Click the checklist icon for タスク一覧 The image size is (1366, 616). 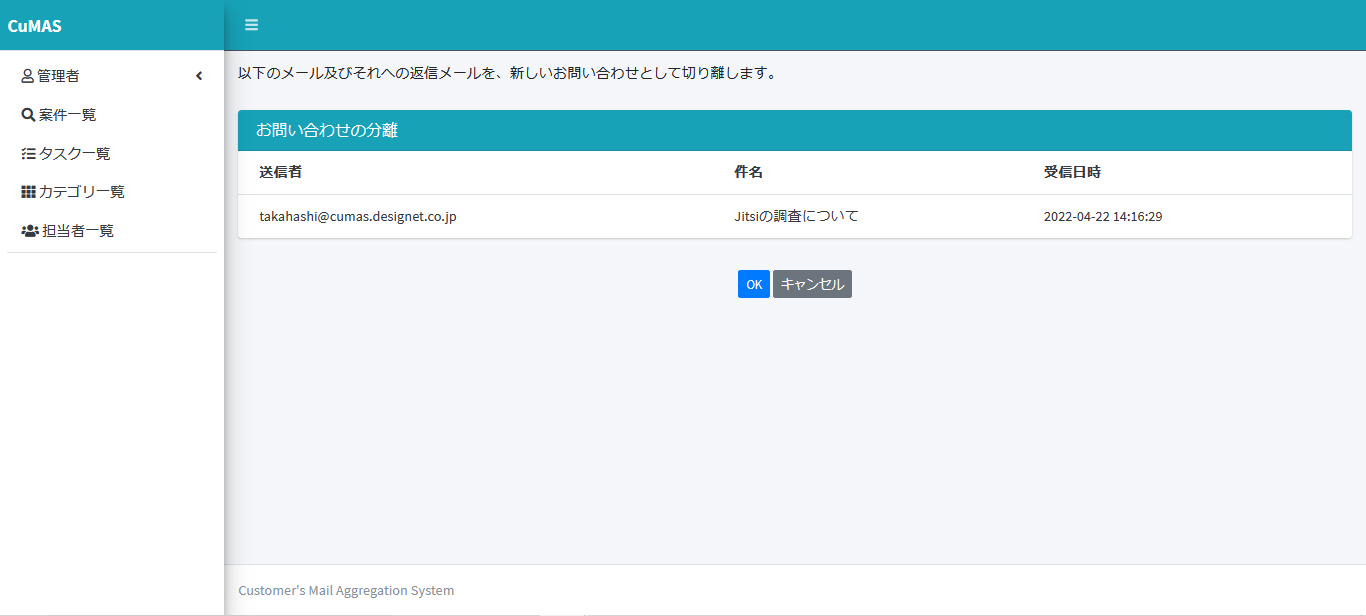coord(28,154)
